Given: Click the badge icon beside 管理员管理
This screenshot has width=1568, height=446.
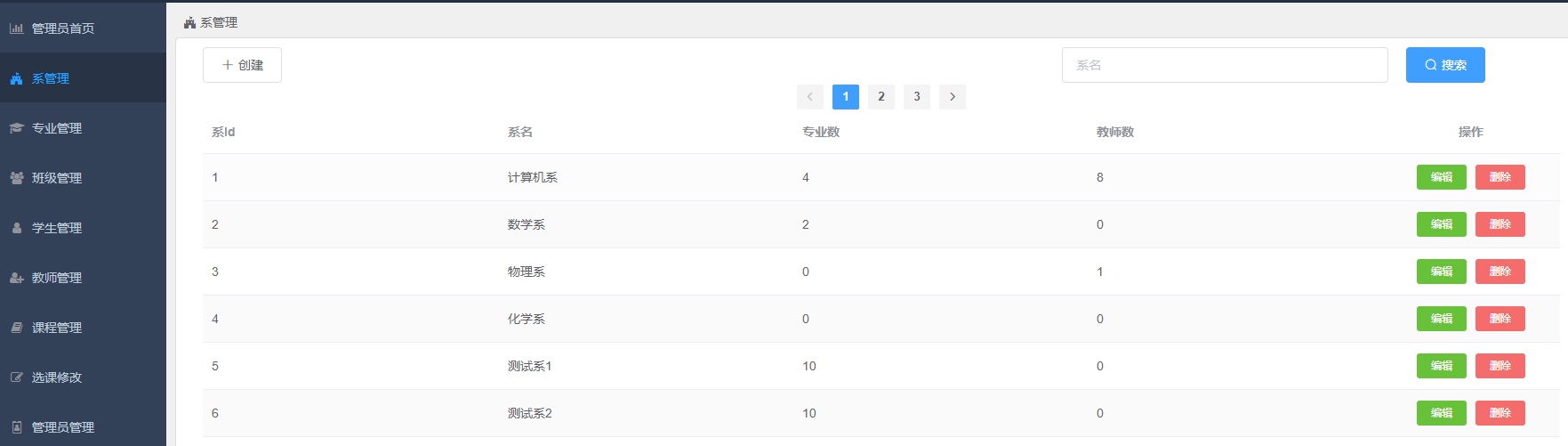Looking at the screenshot, I should pyautogui.click(x=16, y=427).
